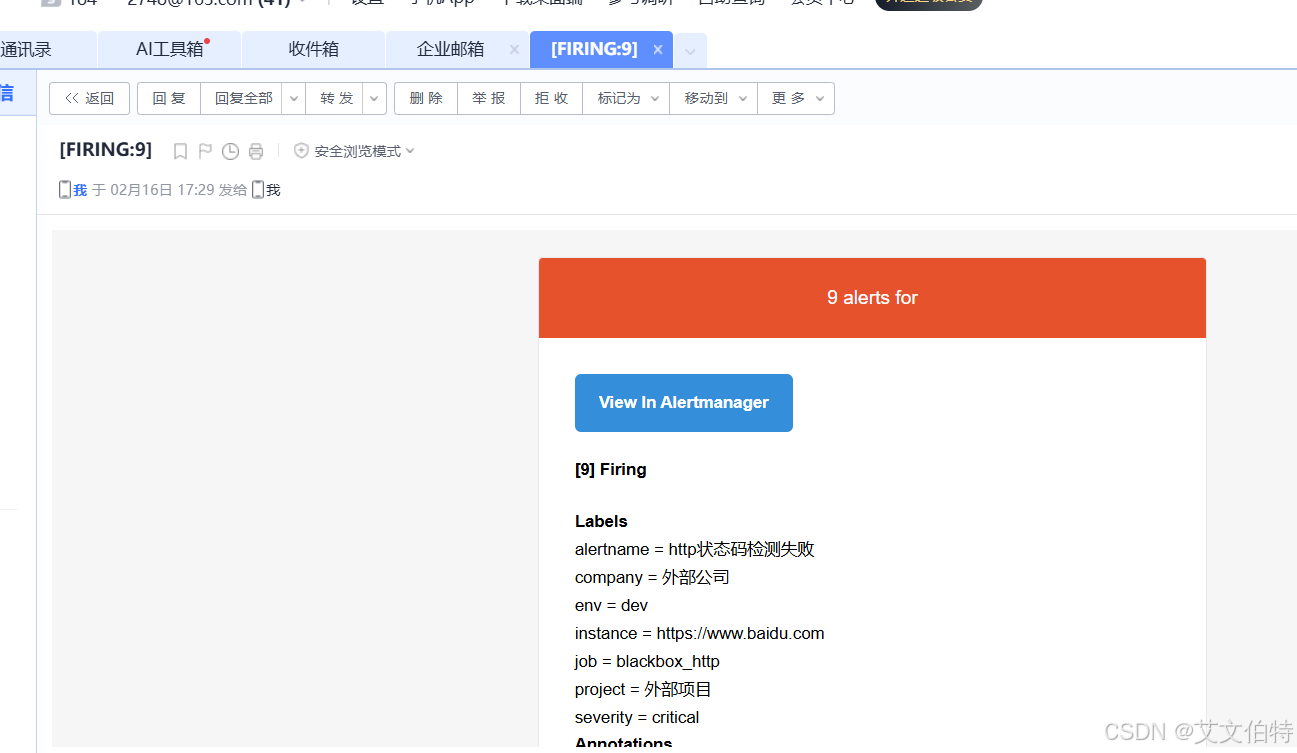Click the 拒收 reject button
Image resolution: width=1297 pixels, height=753 pixels.
[x=551, y=98]
